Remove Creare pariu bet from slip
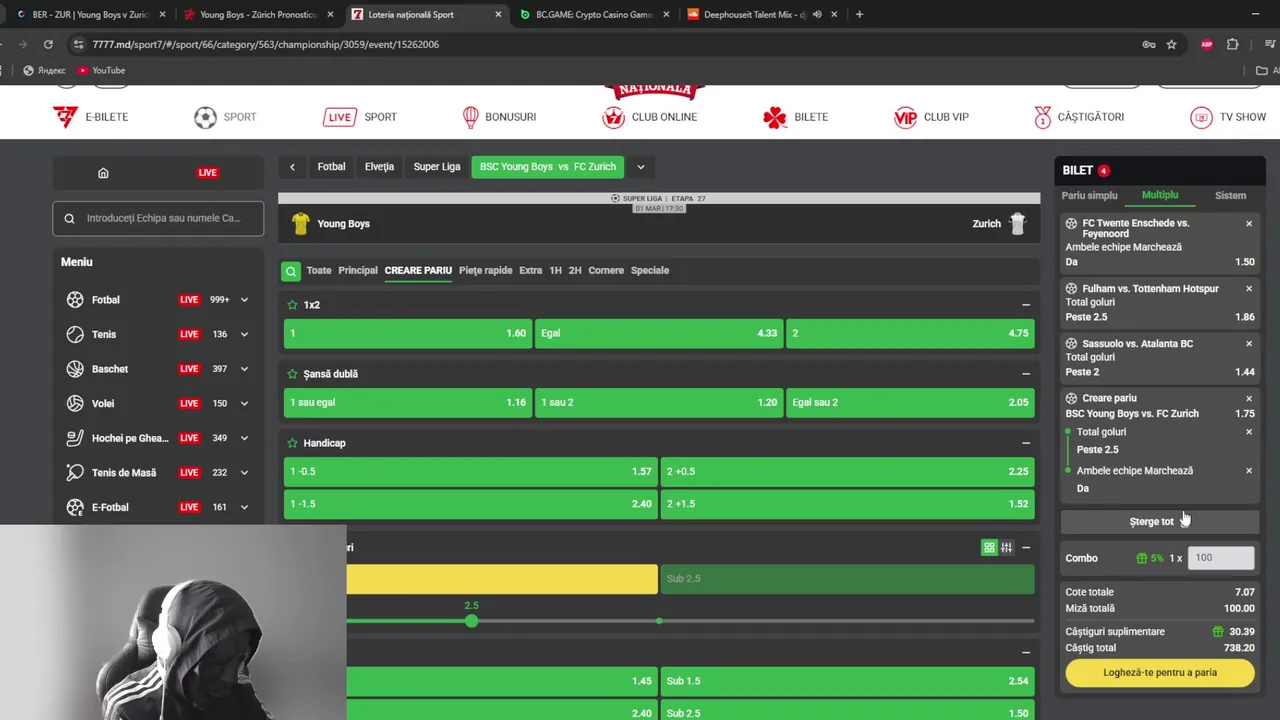 (x=1249, y=398)
